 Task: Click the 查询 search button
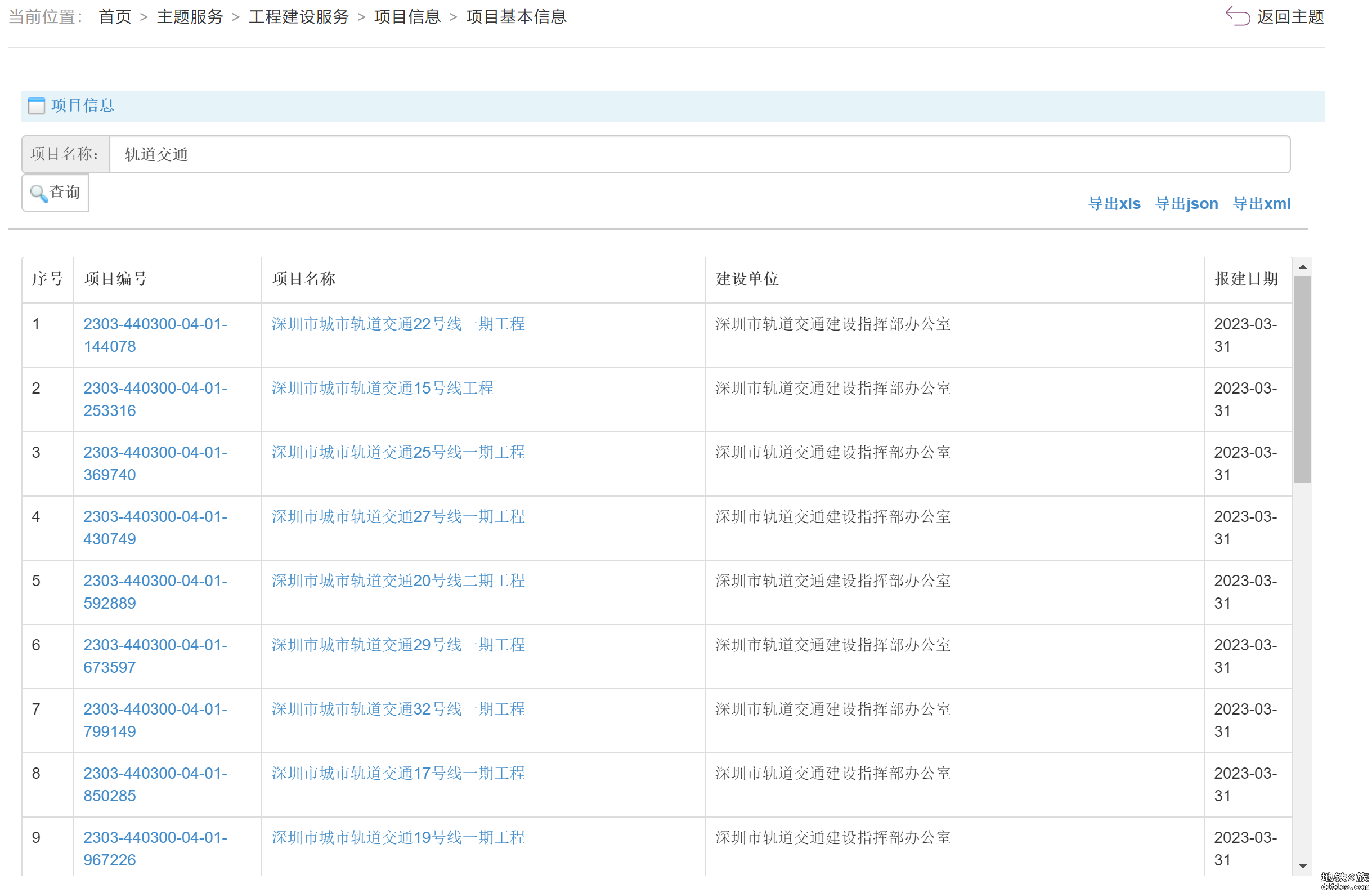(55, 193)
